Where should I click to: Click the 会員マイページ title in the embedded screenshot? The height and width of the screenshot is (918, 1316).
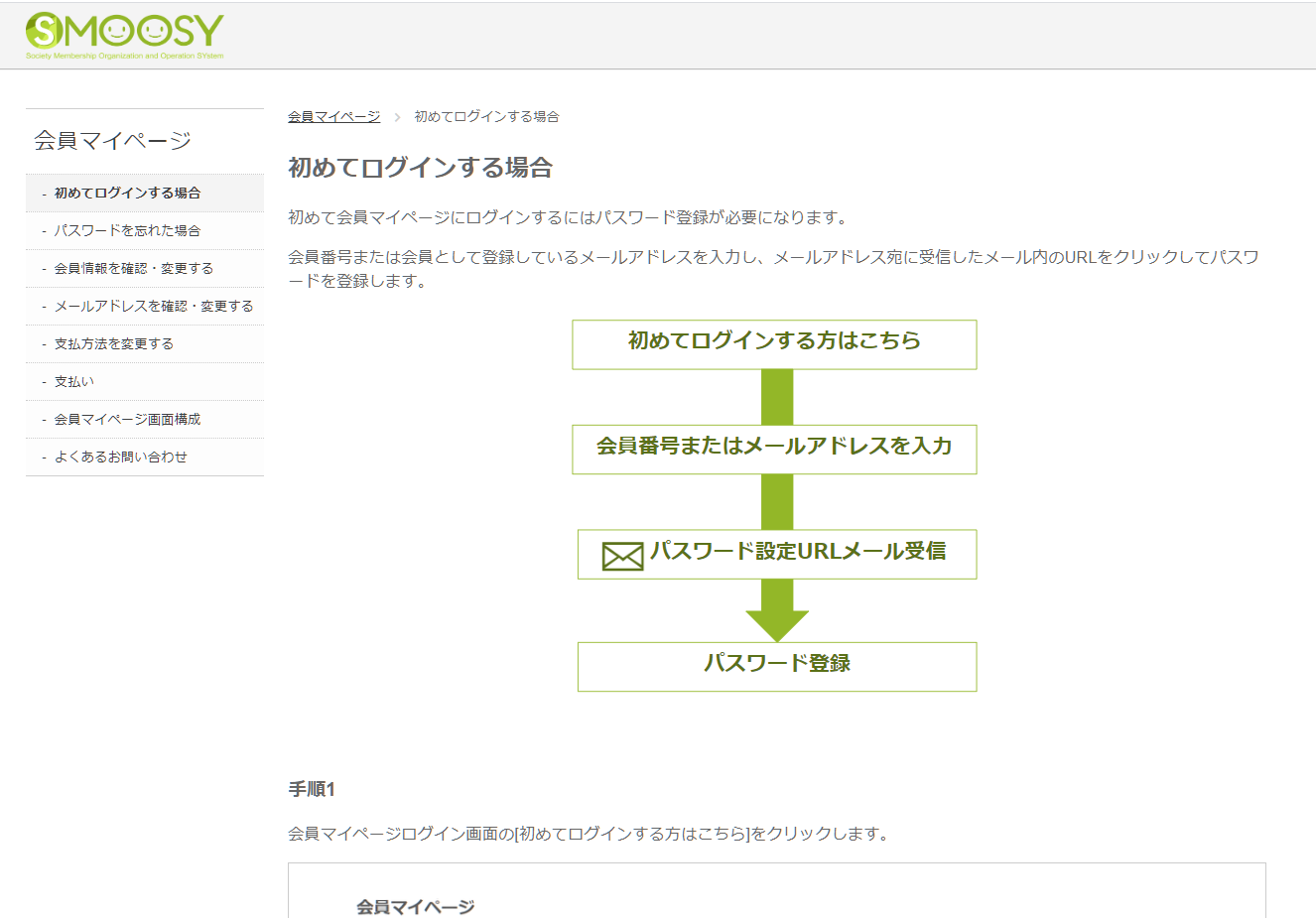415,906
